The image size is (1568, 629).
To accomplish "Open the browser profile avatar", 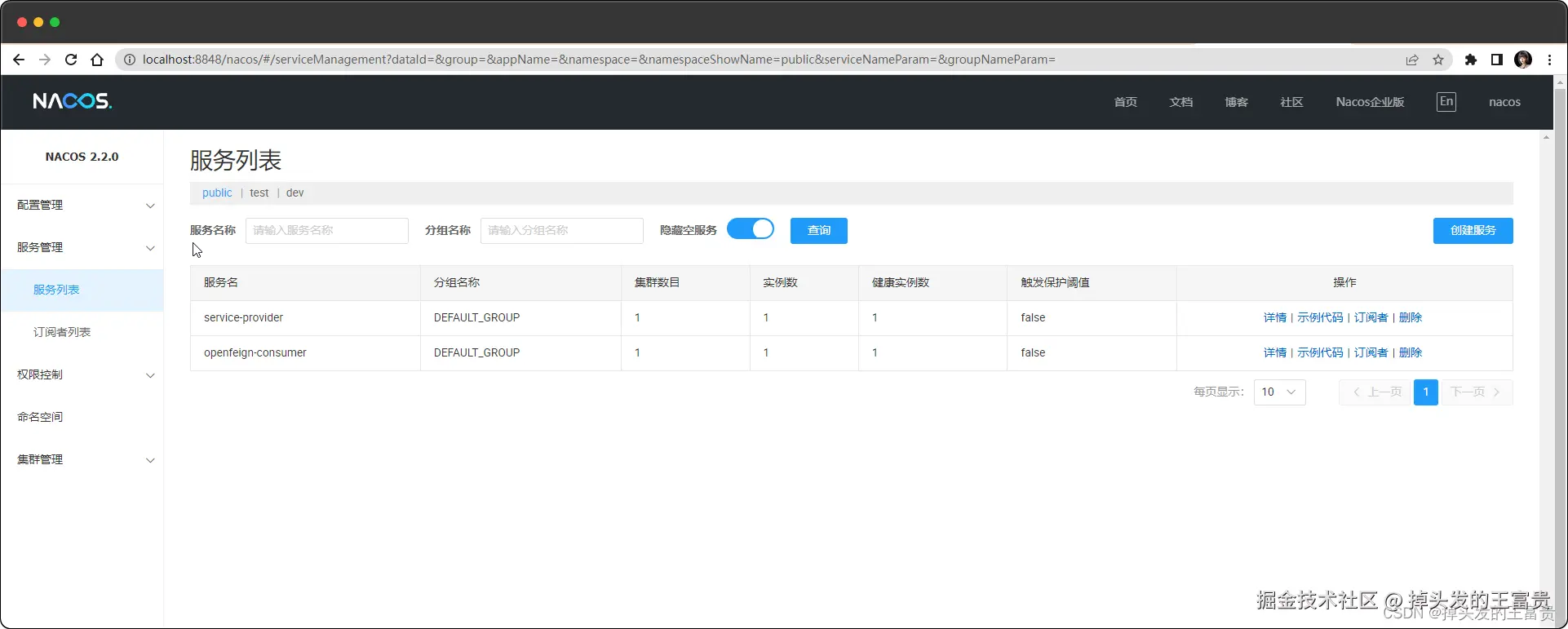I will [1523, 60].
